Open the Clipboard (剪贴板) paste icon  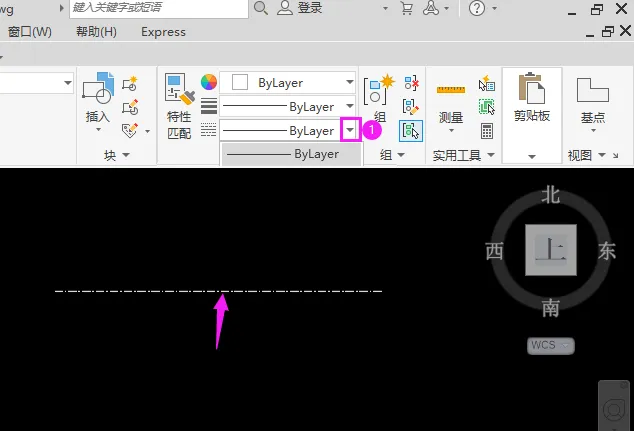pos(532,88)
